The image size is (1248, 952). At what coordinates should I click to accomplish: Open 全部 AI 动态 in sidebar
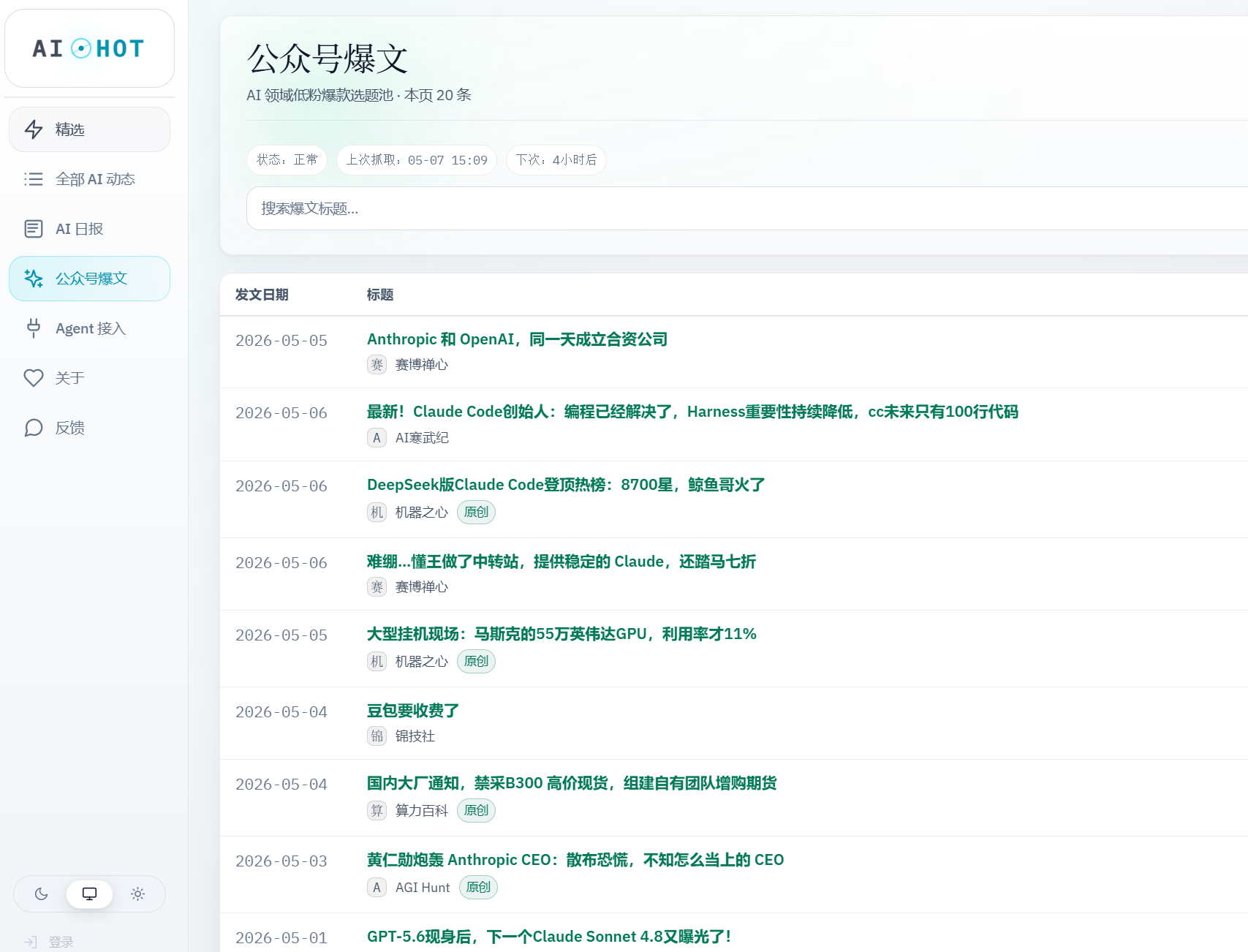pyautogui.click(x=89, y=179)
